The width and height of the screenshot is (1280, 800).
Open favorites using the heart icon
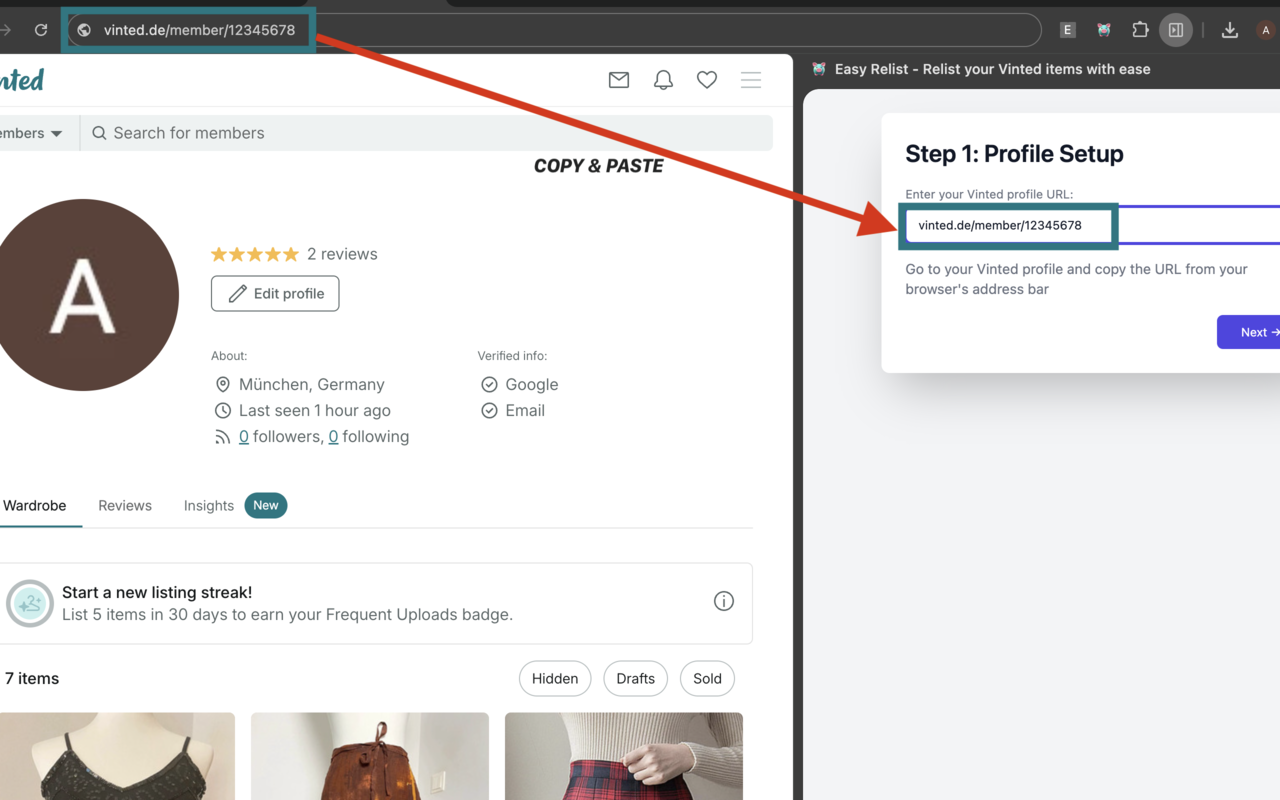pos(706,80)
